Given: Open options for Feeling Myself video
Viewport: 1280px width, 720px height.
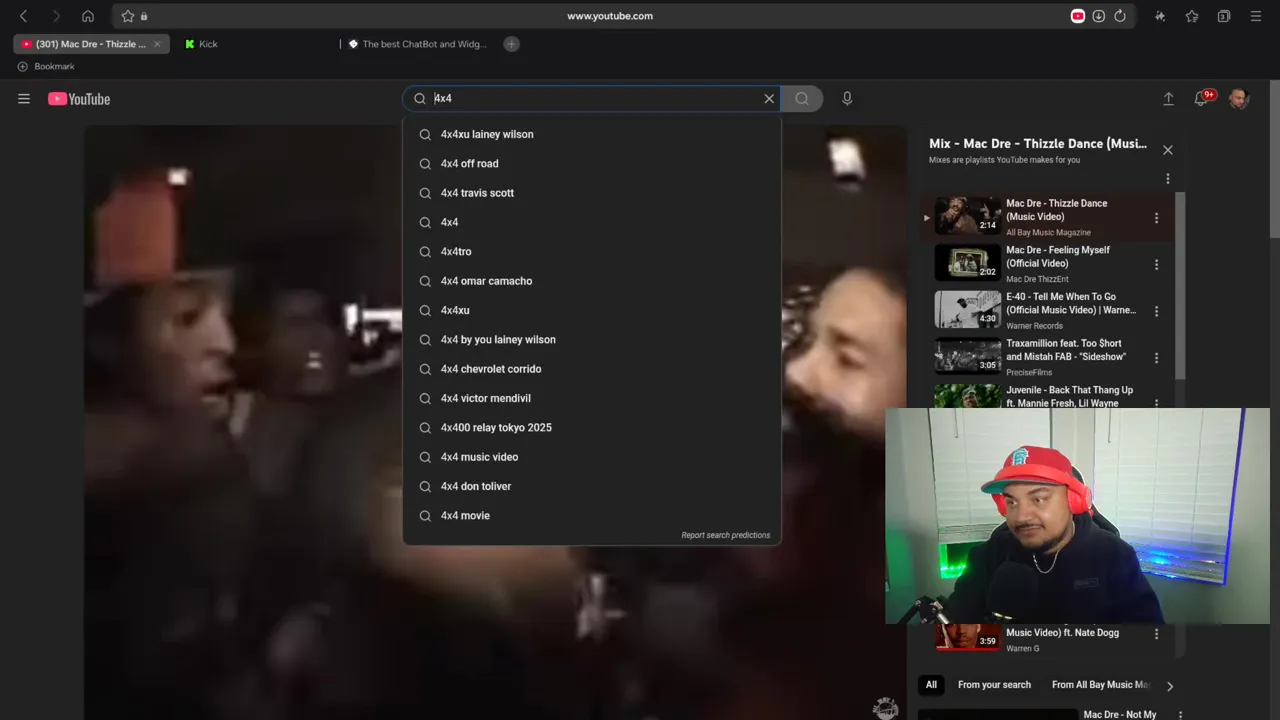Looking at the screenshot, I should pyautogui.click(x=1157, y=265).
